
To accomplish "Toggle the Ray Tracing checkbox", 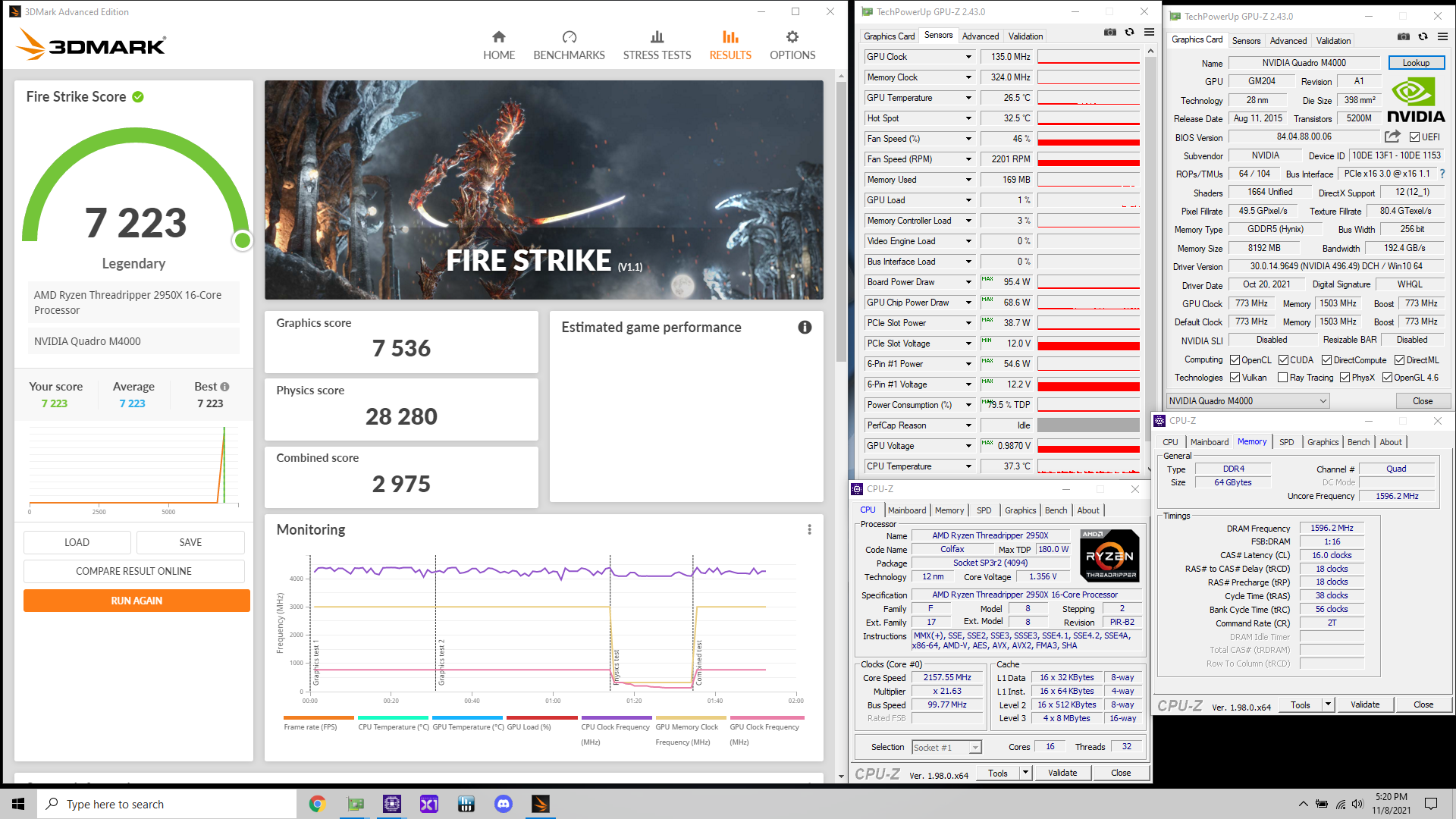I will [1282, 378].
